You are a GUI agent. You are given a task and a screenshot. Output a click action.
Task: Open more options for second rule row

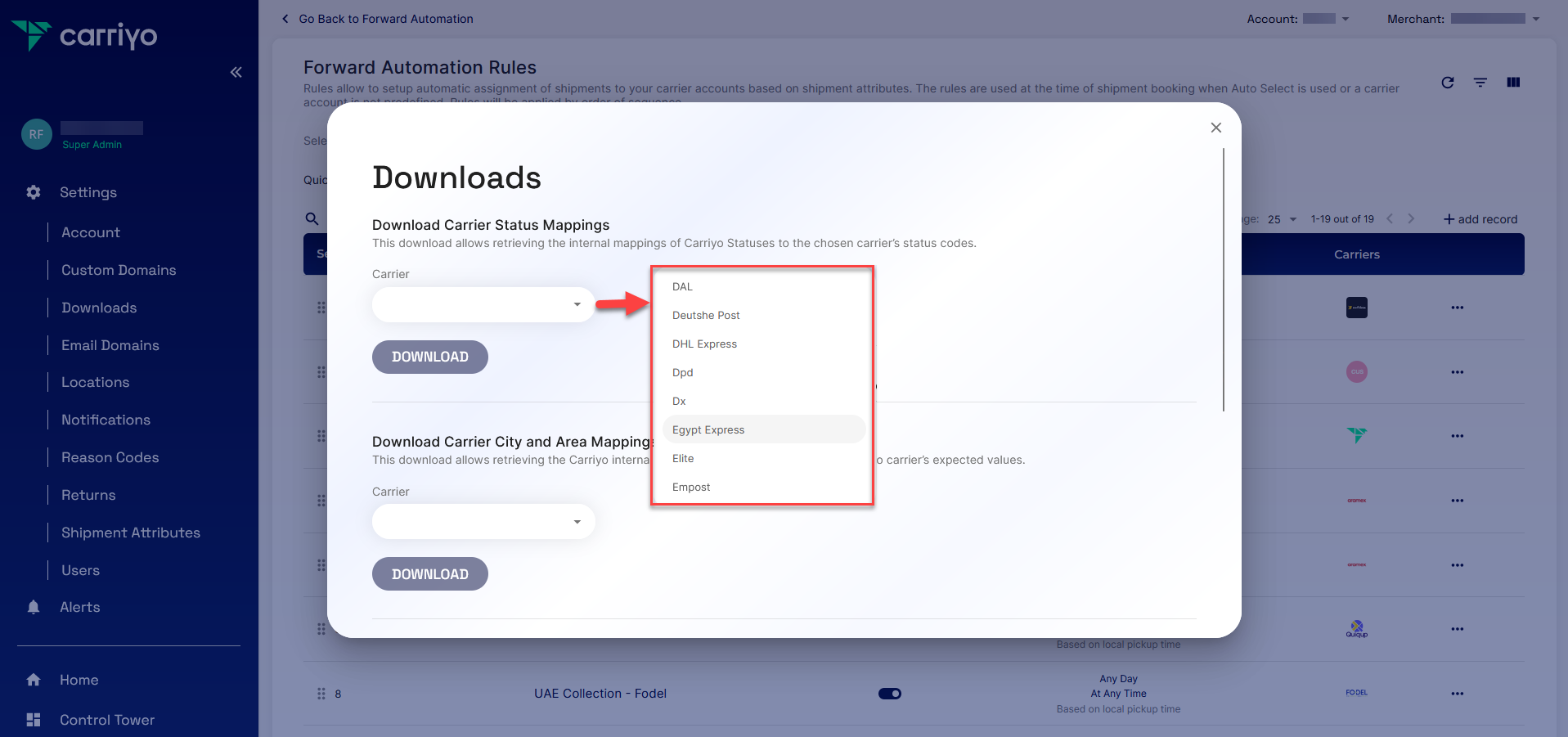1458,372
